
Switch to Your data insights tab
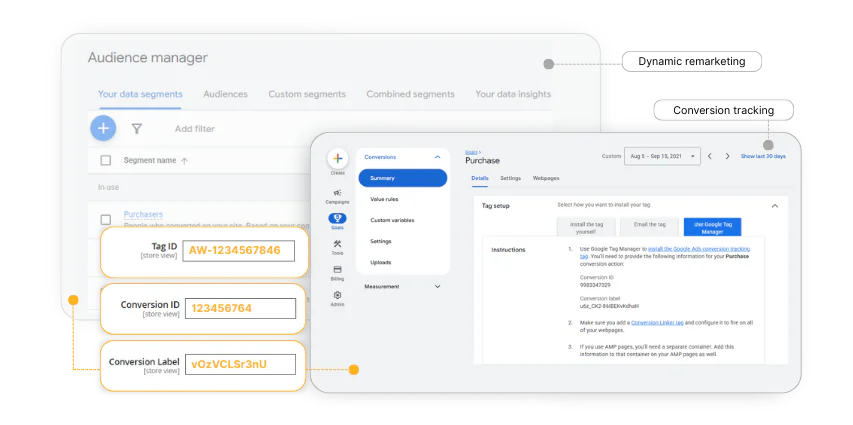[513, 94]
